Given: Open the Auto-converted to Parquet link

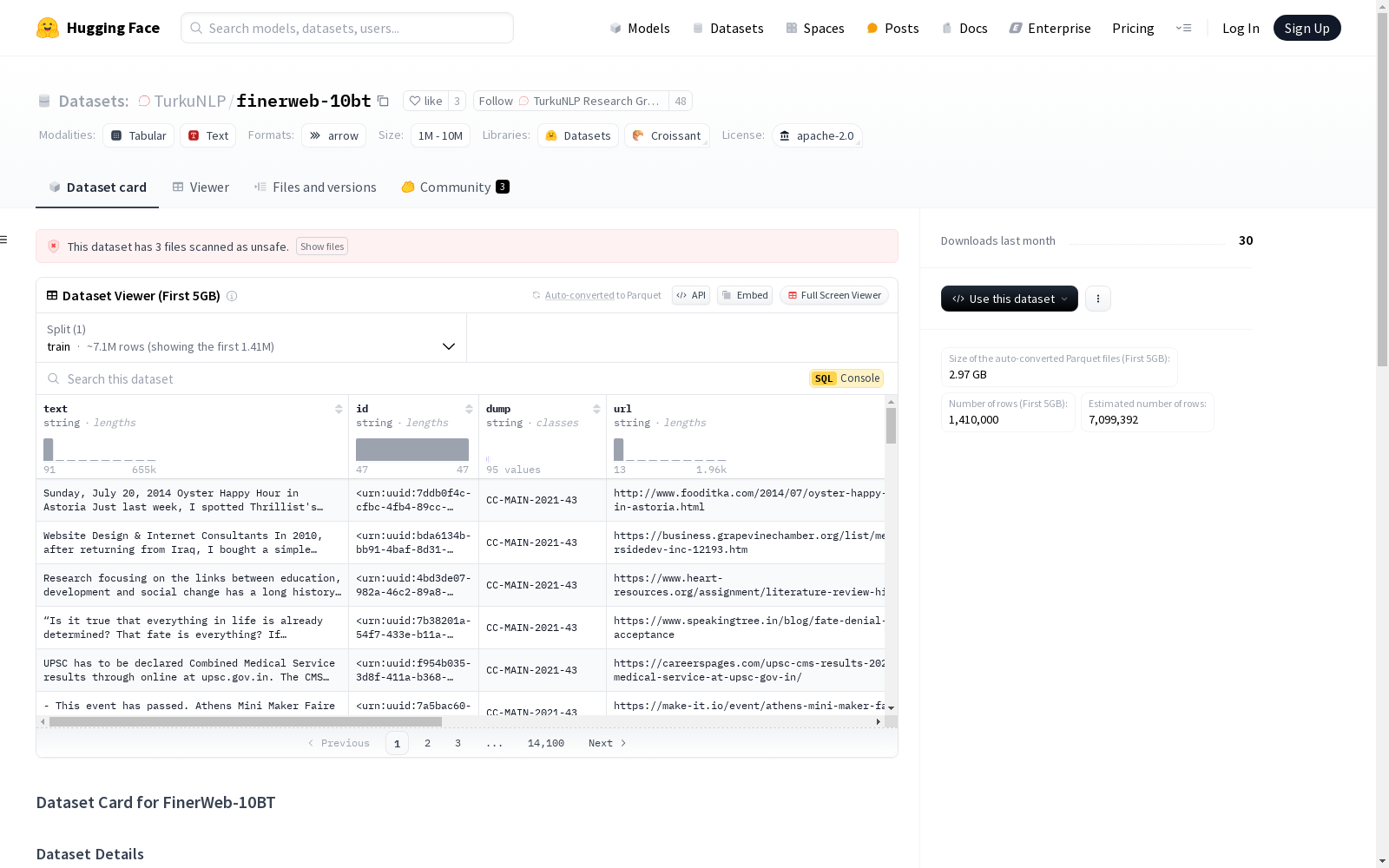Looking at the screenshot, I should pos(579,296).
